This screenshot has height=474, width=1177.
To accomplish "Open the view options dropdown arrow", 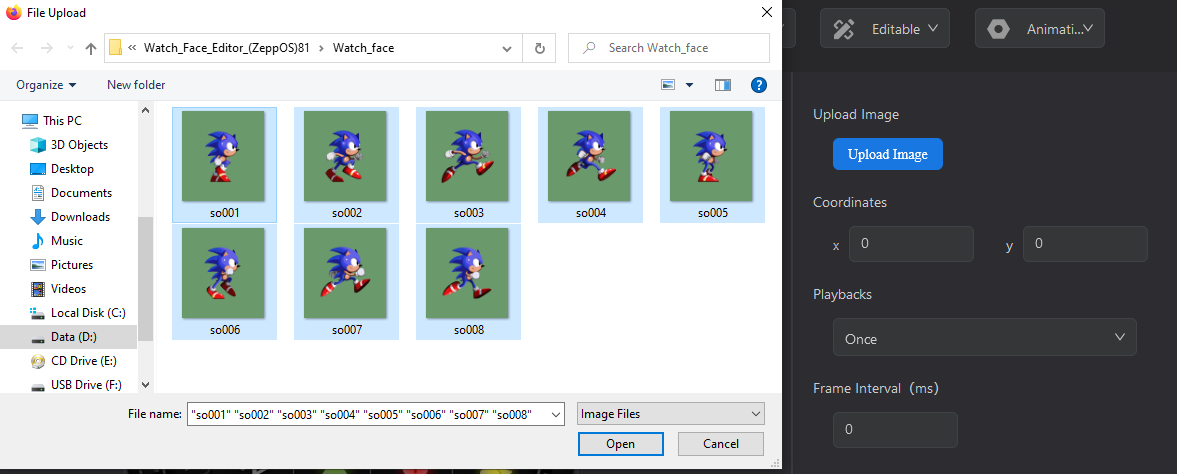I will pyautogui.click(x=690, y=85).
